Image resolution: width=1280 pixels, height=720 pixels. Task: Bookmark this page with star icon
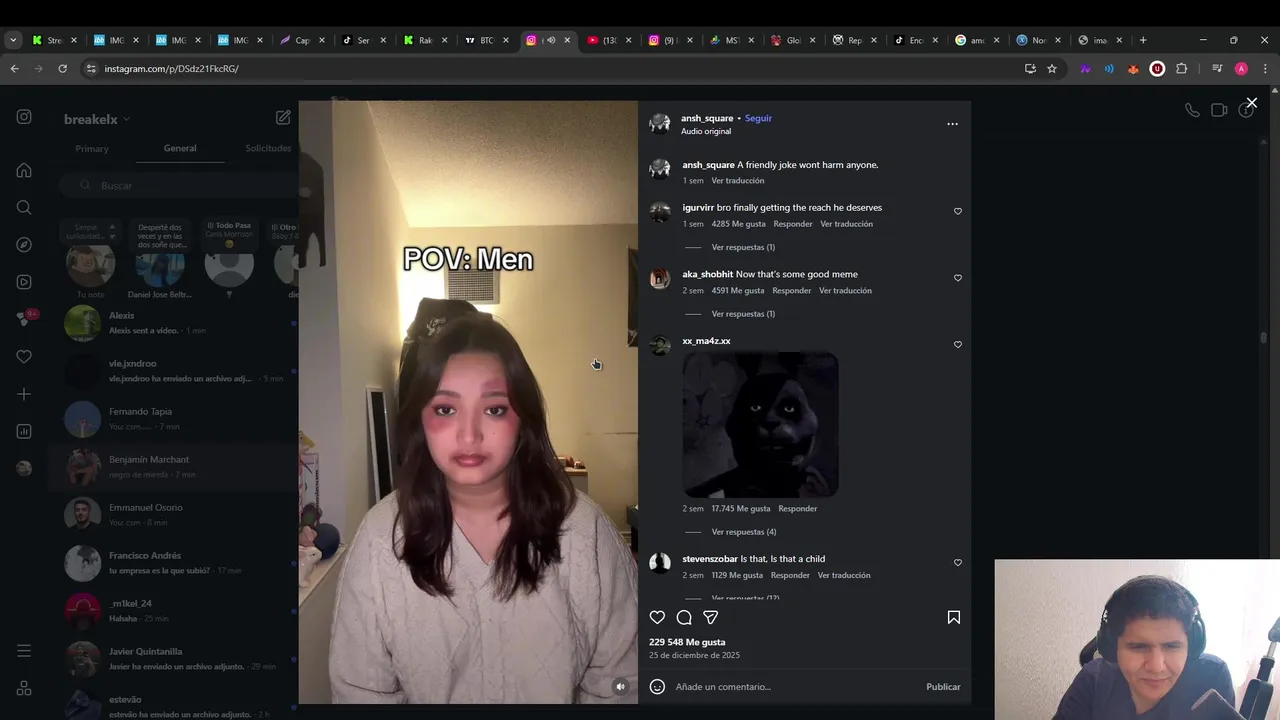(1052, 69)
